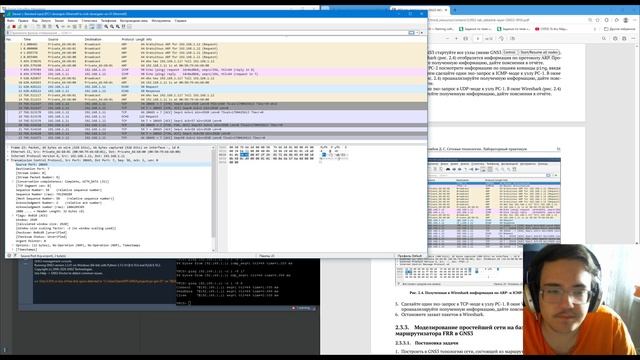Open the Инструменты menu in Wireshark
Screen dimensions: 640x360
click(x=161, y=20)
